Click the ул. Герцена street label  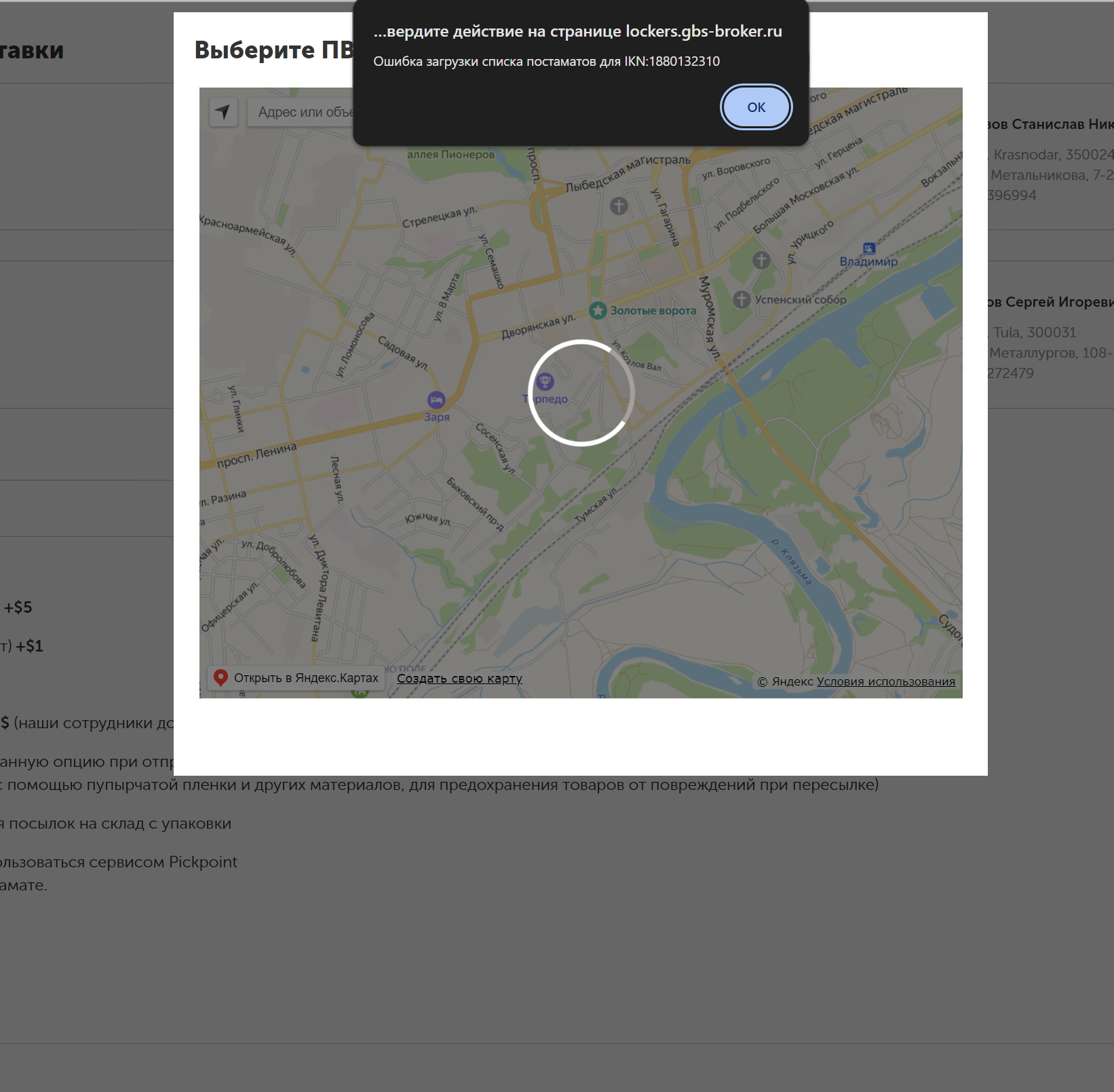pos(839,153)
